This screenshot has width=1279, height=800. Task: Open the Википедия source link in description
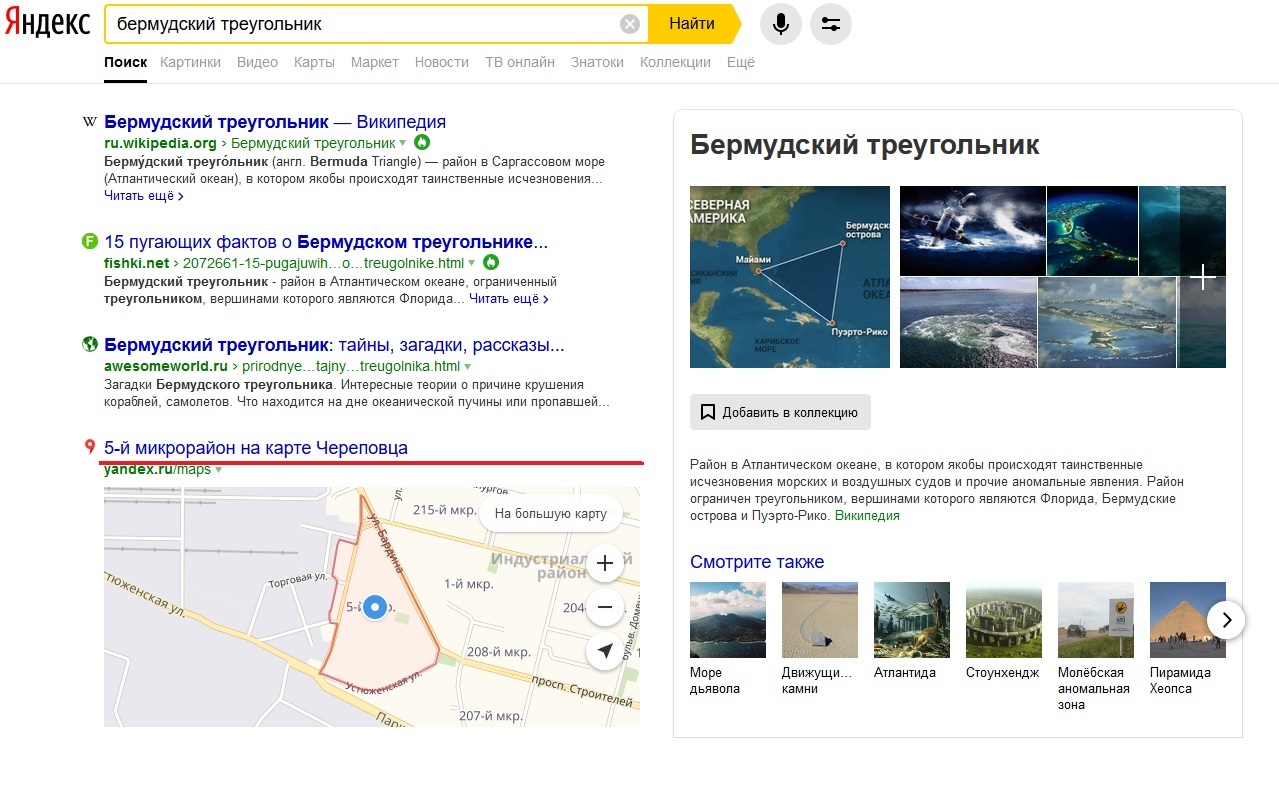tap(867, 516)
